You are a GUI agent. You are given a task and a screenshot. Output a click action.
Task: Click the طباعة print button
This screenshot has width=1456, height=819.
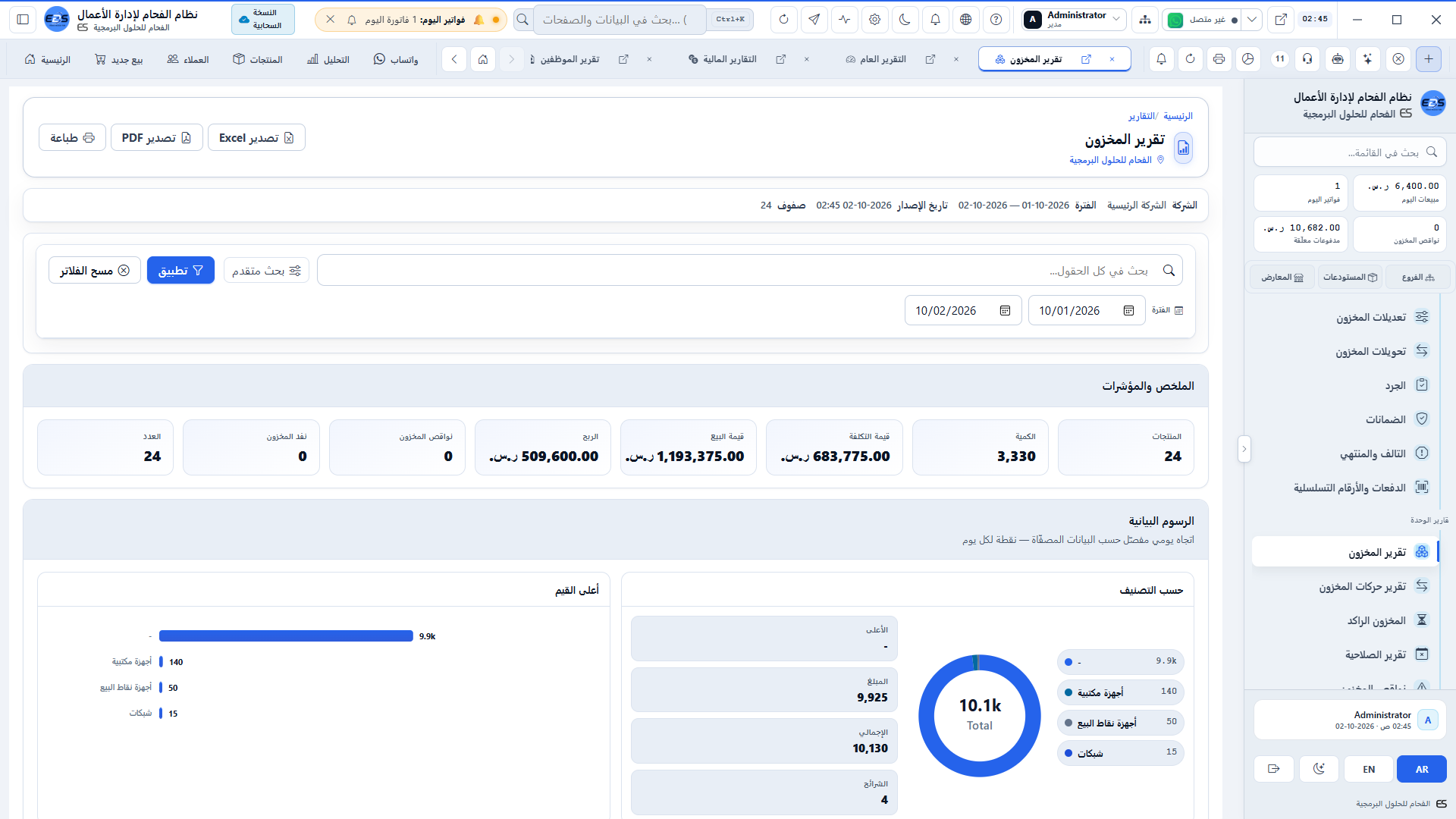pos(72,137)
